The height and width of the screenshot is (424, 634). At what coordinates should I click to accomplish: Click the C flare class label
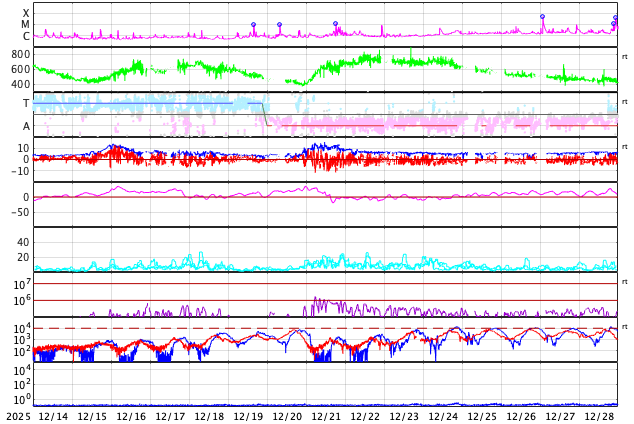coord(26,37)
